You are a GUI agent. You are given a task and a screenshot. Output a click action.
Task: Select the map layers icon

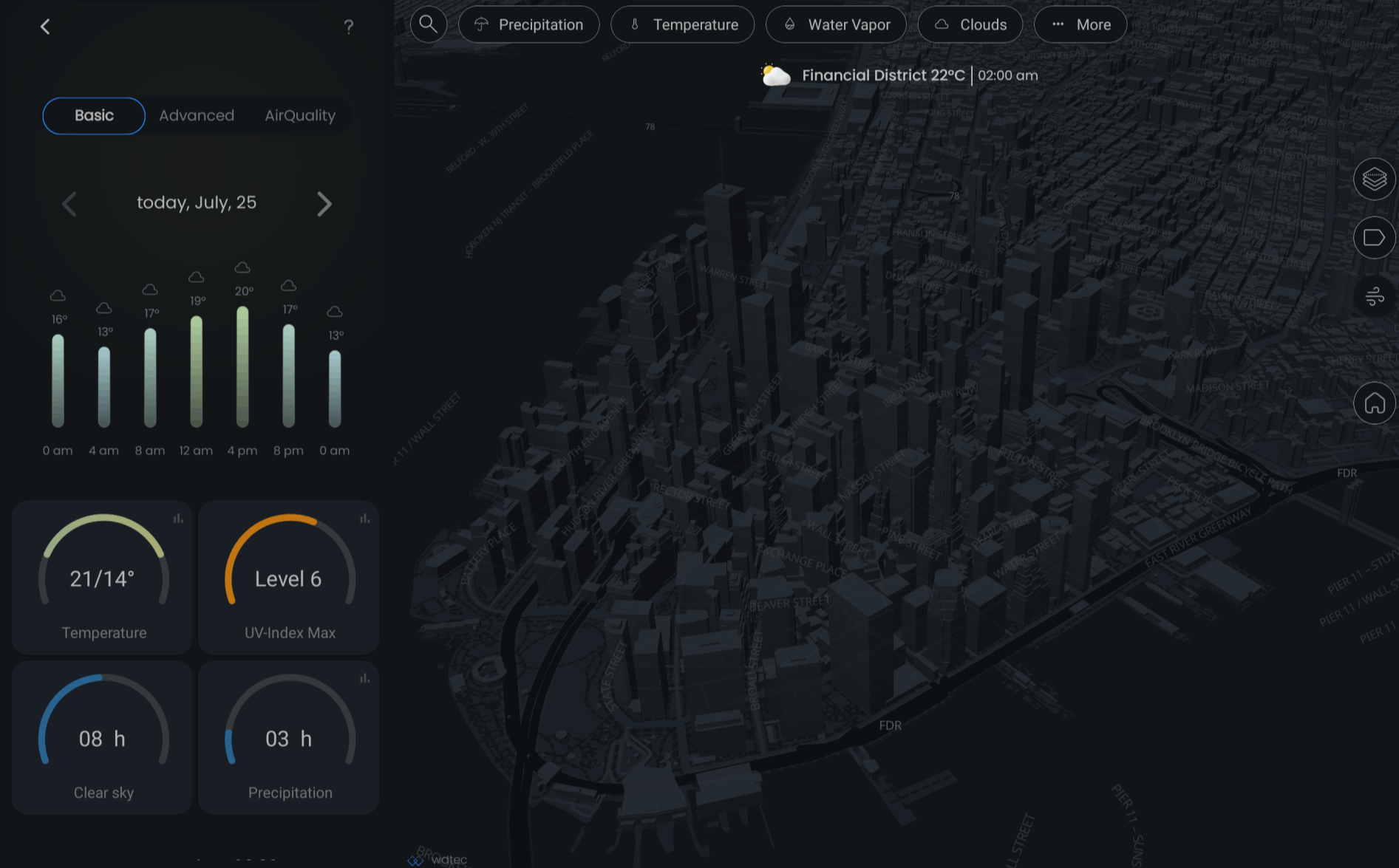click(x=1374, y=178)
